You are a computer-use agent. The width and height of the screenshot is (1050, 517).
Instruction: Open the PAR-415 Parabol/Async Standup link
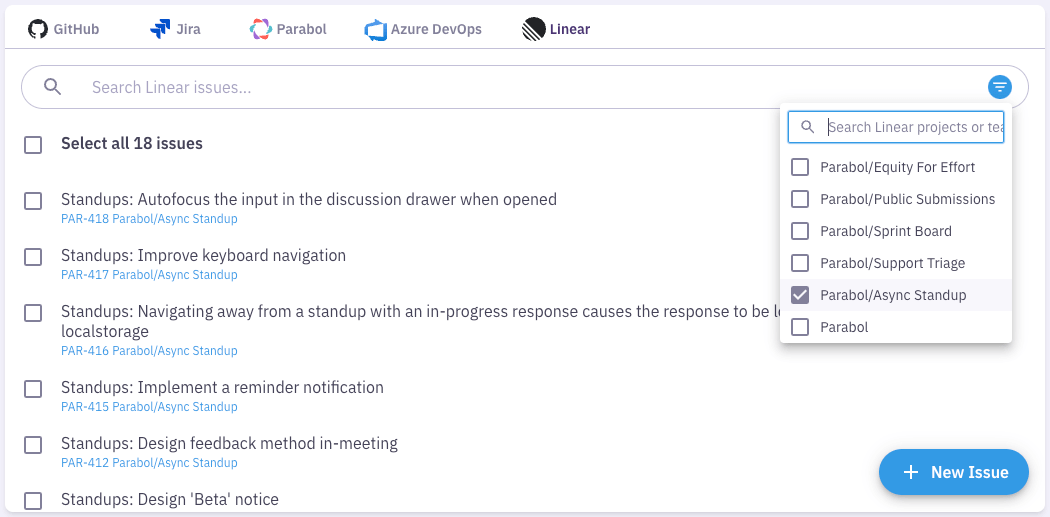(149, 407)
